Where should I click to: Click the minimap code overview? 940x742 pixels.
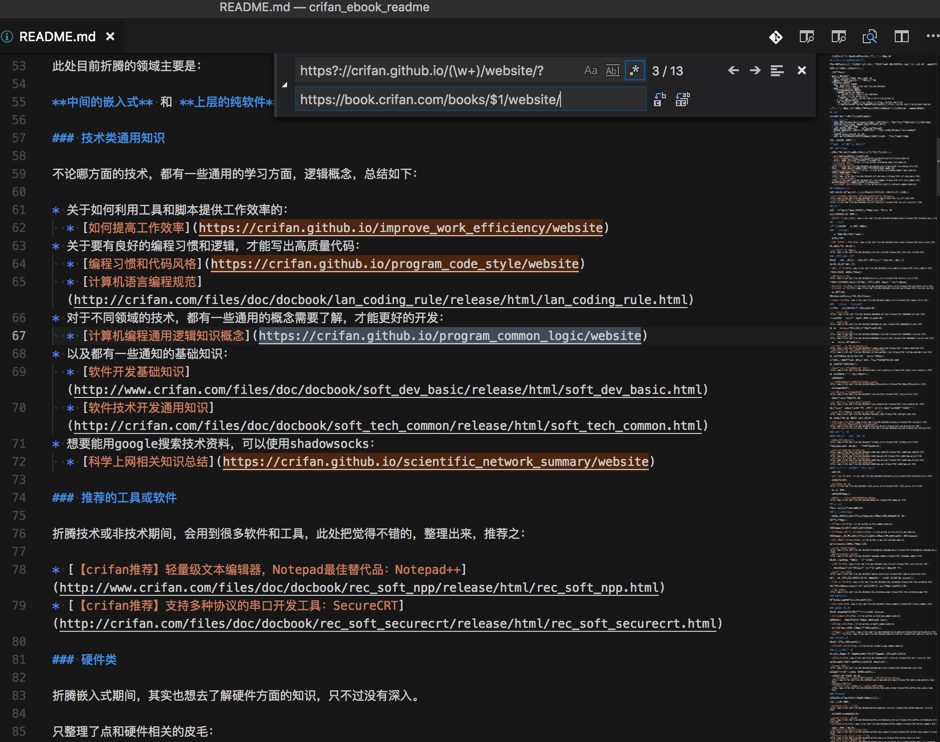click(881, 398)
